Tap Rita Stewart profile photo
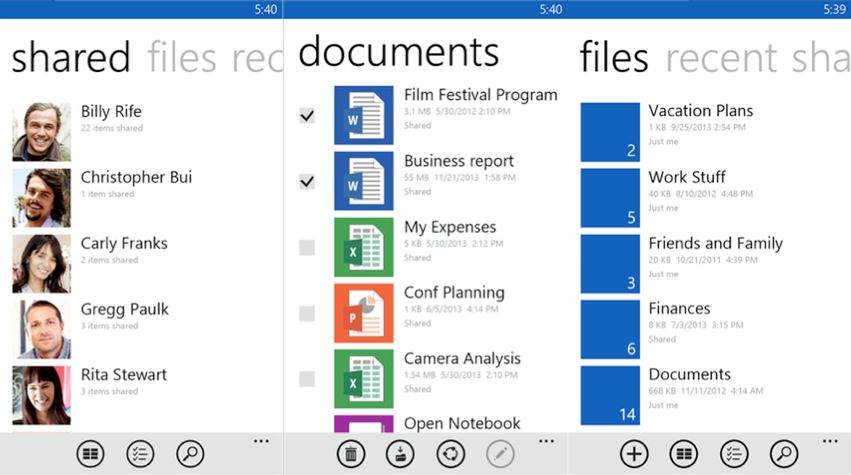This screenshot has width=851, height=475. point(41,395)
